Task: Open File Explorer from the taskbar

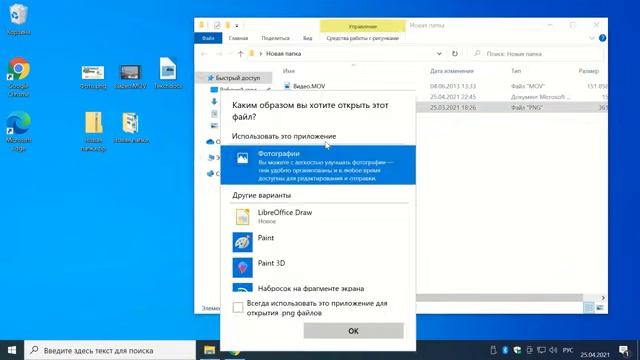Action: tap(209, 350)
